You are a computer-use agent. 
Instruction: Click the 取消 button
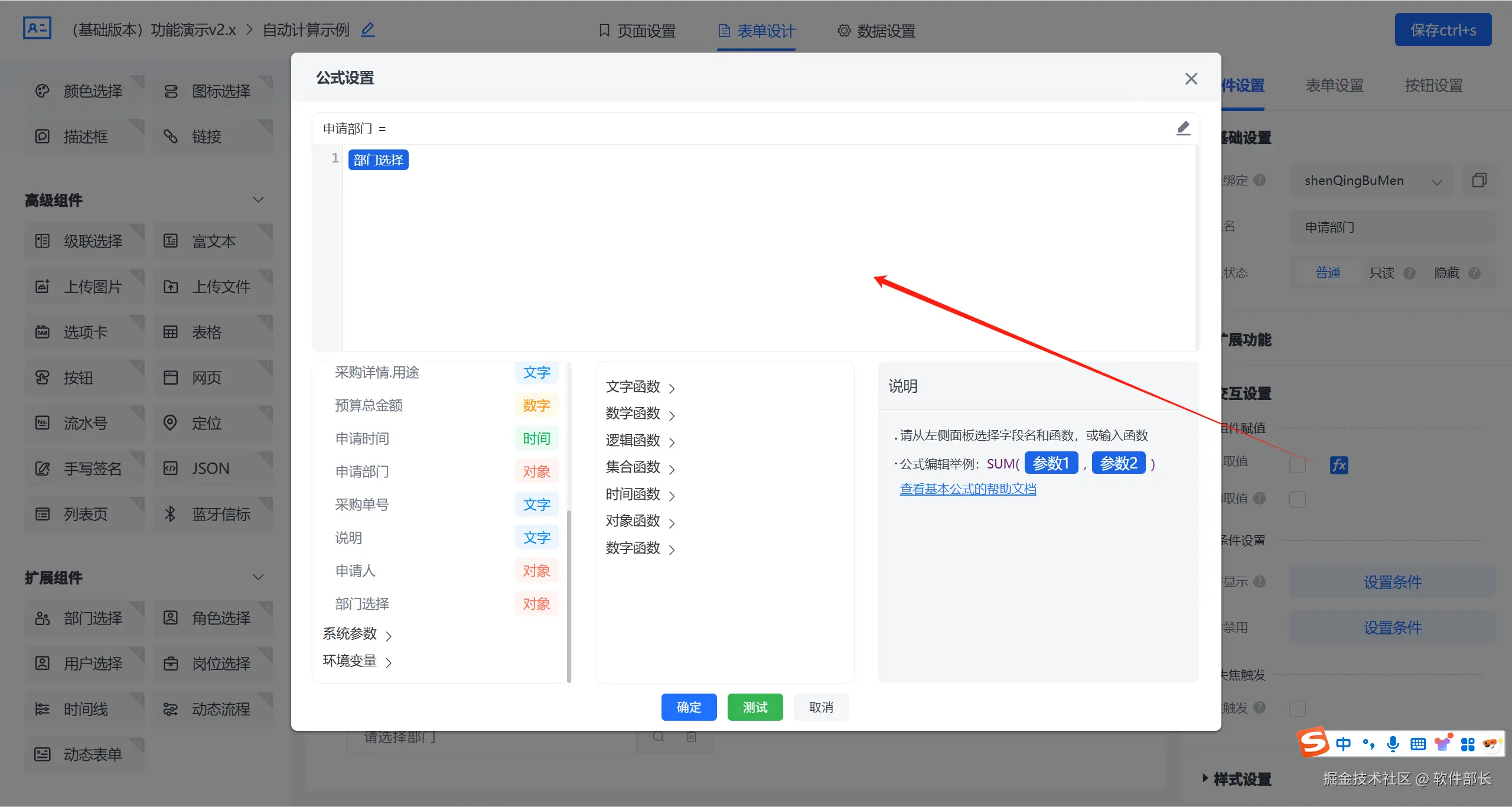[821, 707]
